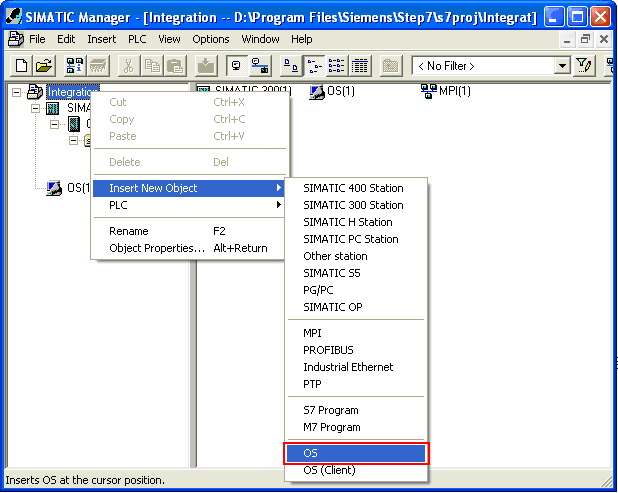Open the No Filter dropdown arrow
The height and width of the screenshot is (493, 618).
click(x=562, y=66)
